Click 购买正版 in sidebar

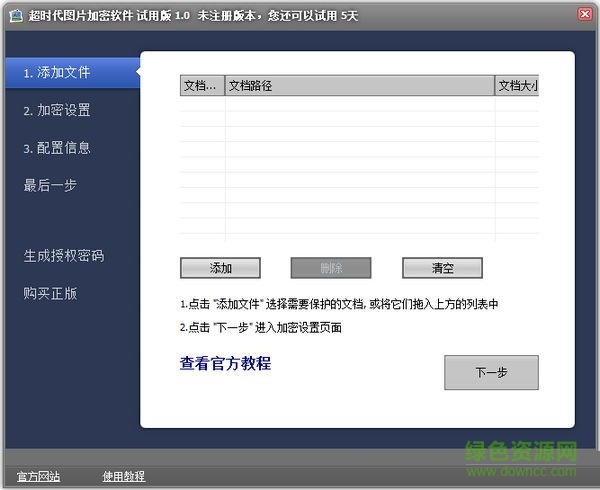[x=50, y=293]
